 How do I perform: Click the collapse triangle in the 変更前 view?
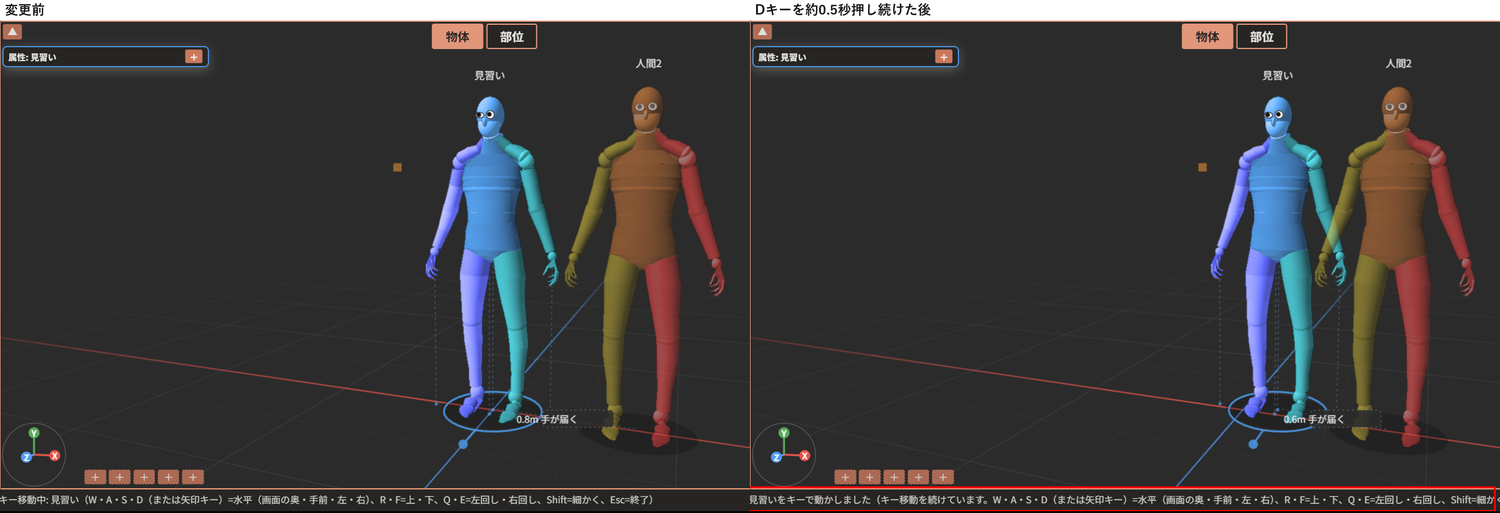[x=13, y=32]
